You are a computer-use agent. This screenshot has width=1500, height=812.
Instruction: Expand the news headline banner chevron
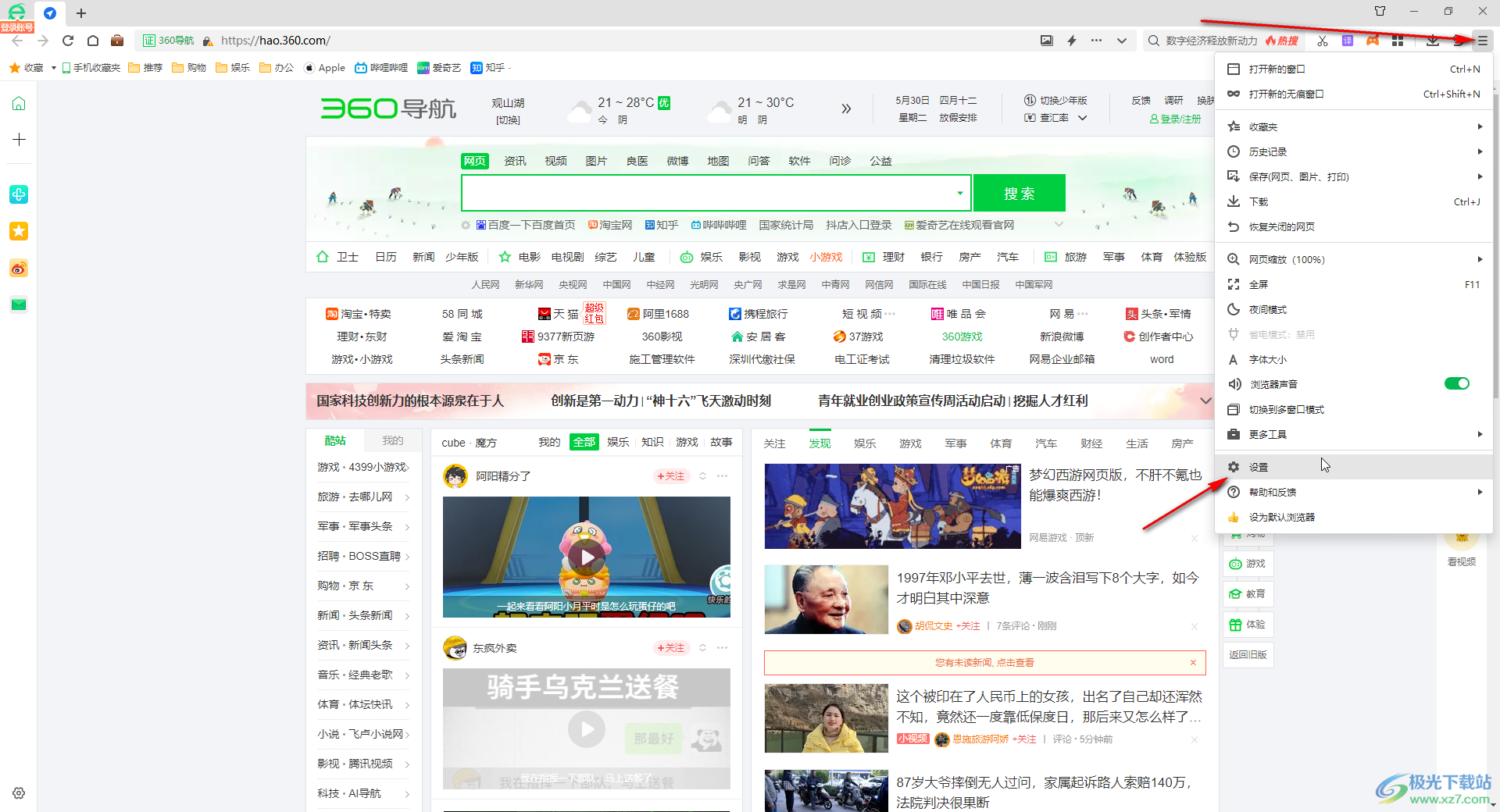click(1205, 401)
